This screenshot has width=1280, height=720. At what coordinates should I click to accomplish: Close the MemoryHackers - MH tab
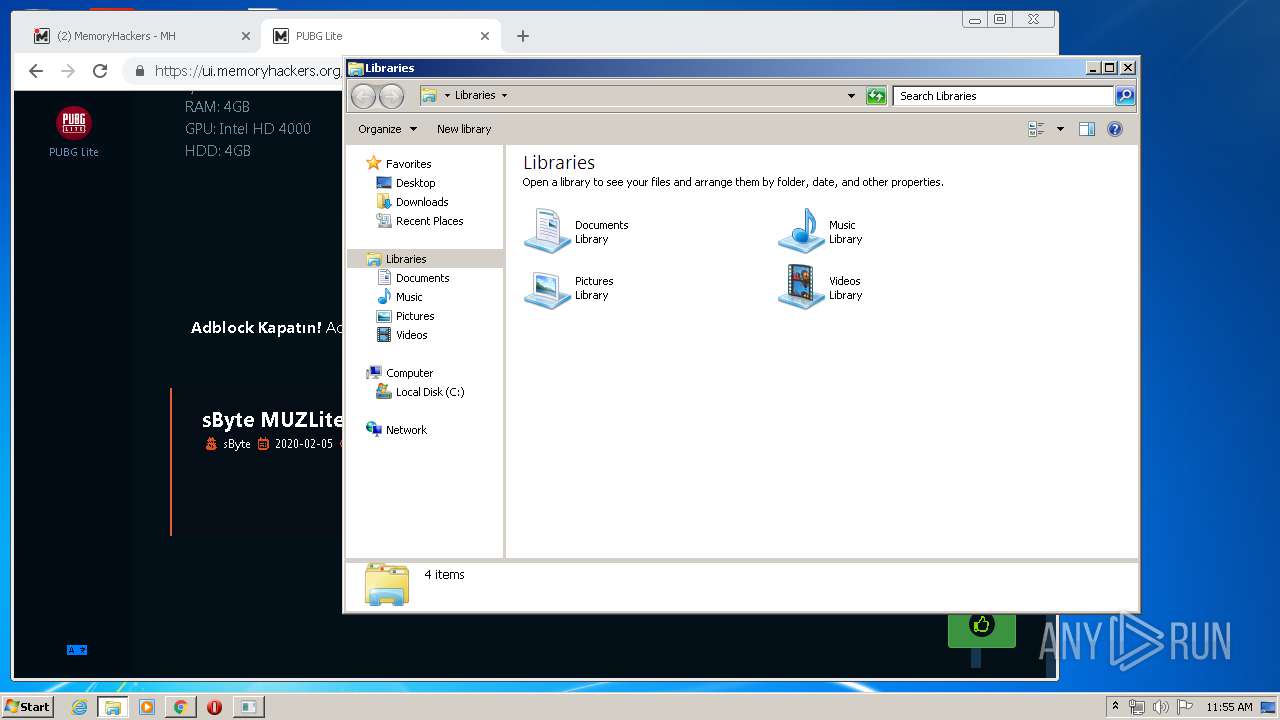point(246,36)
